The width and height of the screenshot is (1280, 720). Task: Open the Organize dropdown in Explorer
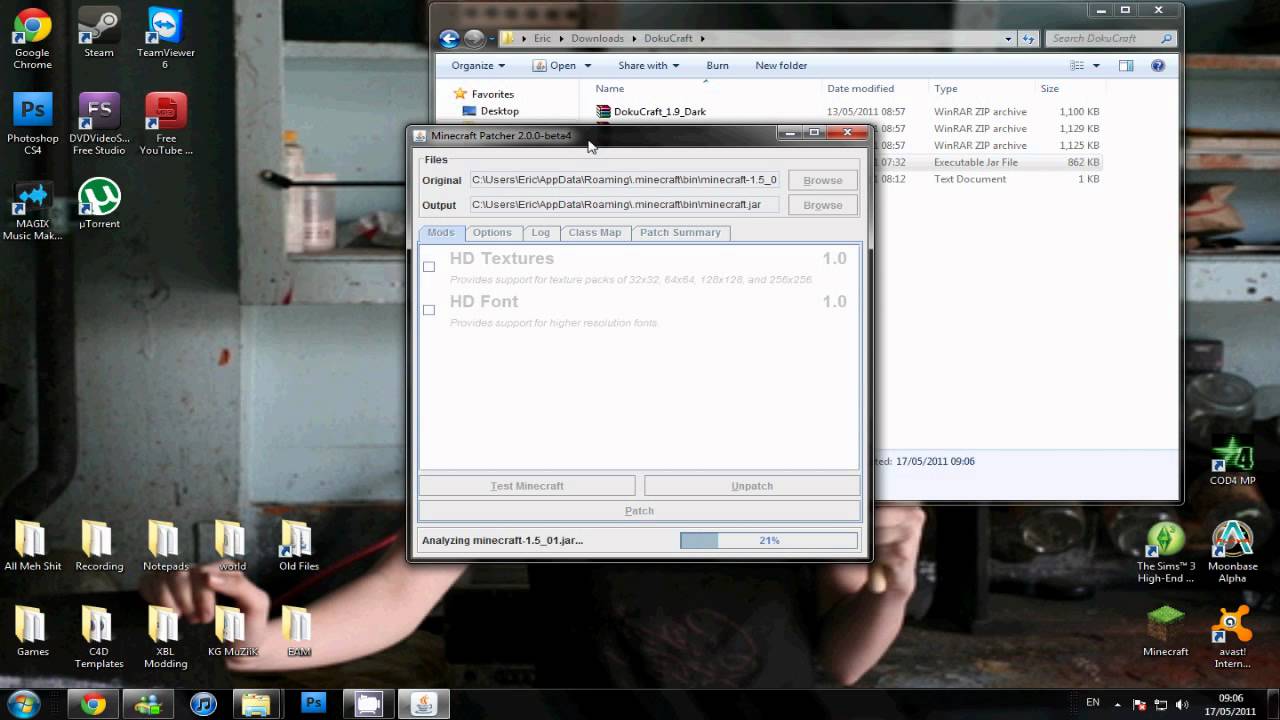pos(478,65)
